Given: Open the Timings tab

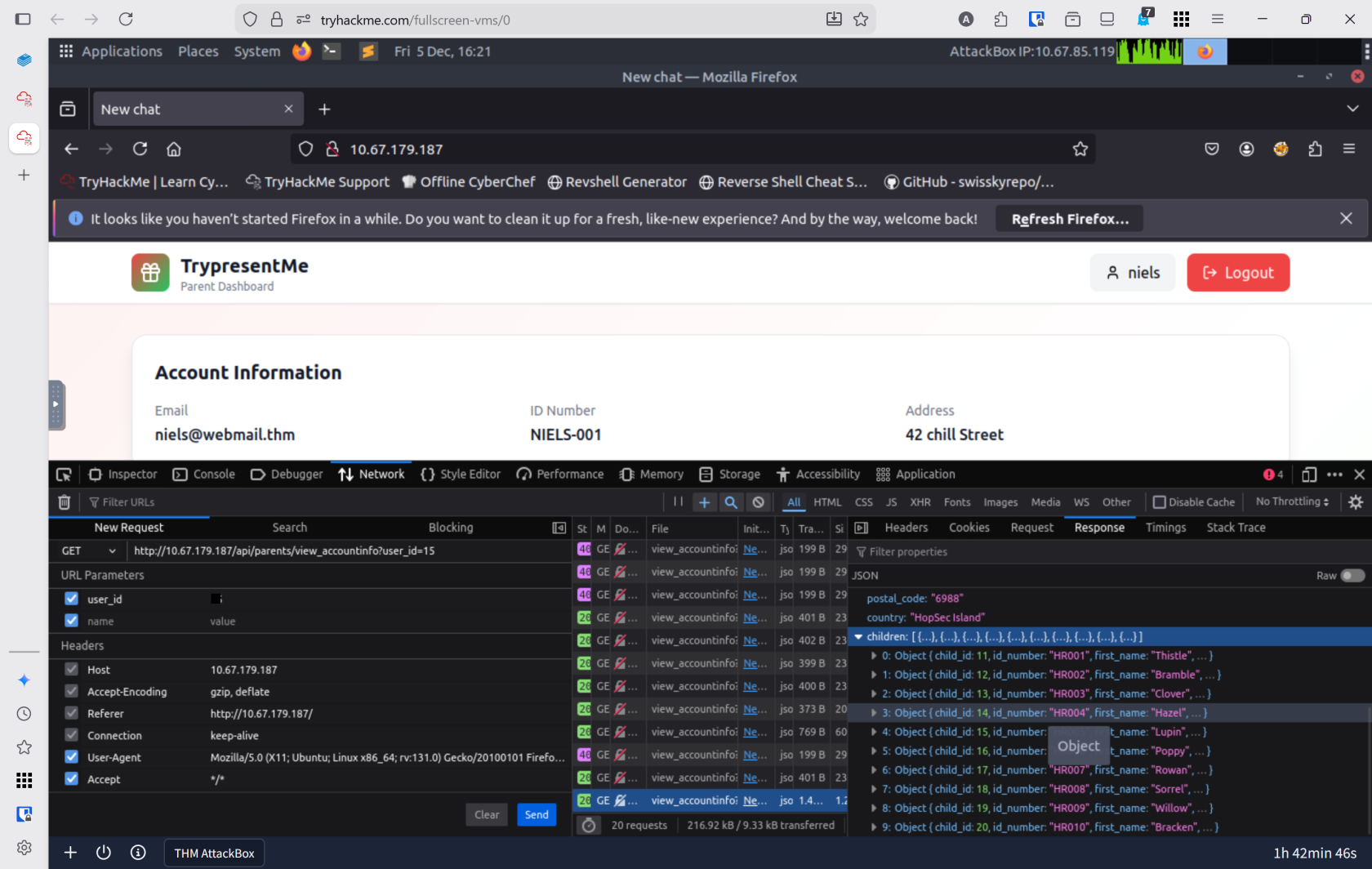Looking at the screenshot, I should click(1165, 528).
